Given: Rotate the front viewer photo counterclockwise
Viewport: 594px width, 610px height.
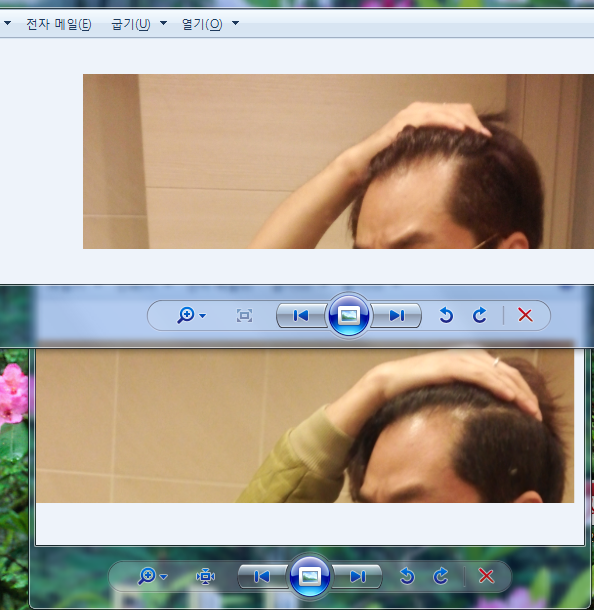Looking at the screenshot, I should coord(446,316).
